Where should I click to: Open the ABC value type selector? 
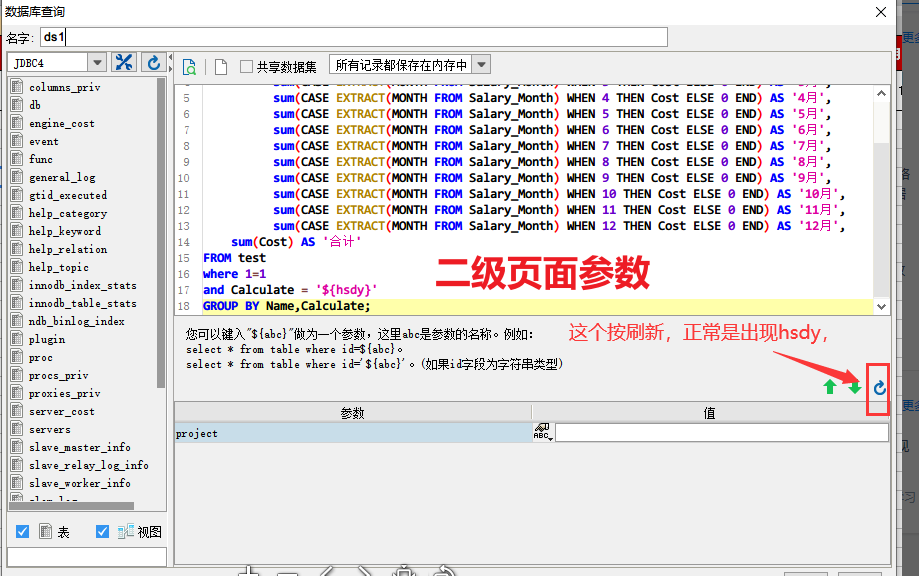pyautogui.click(x=543, y=432)
